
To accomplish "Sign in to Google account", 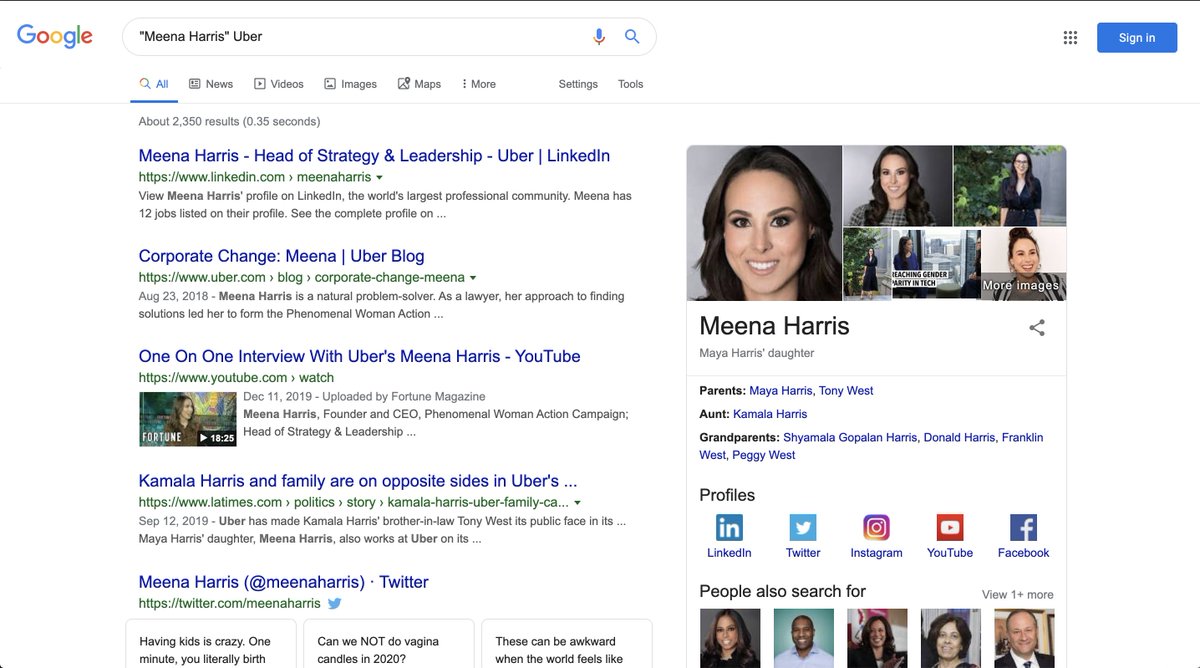I will pos(1137,38).
